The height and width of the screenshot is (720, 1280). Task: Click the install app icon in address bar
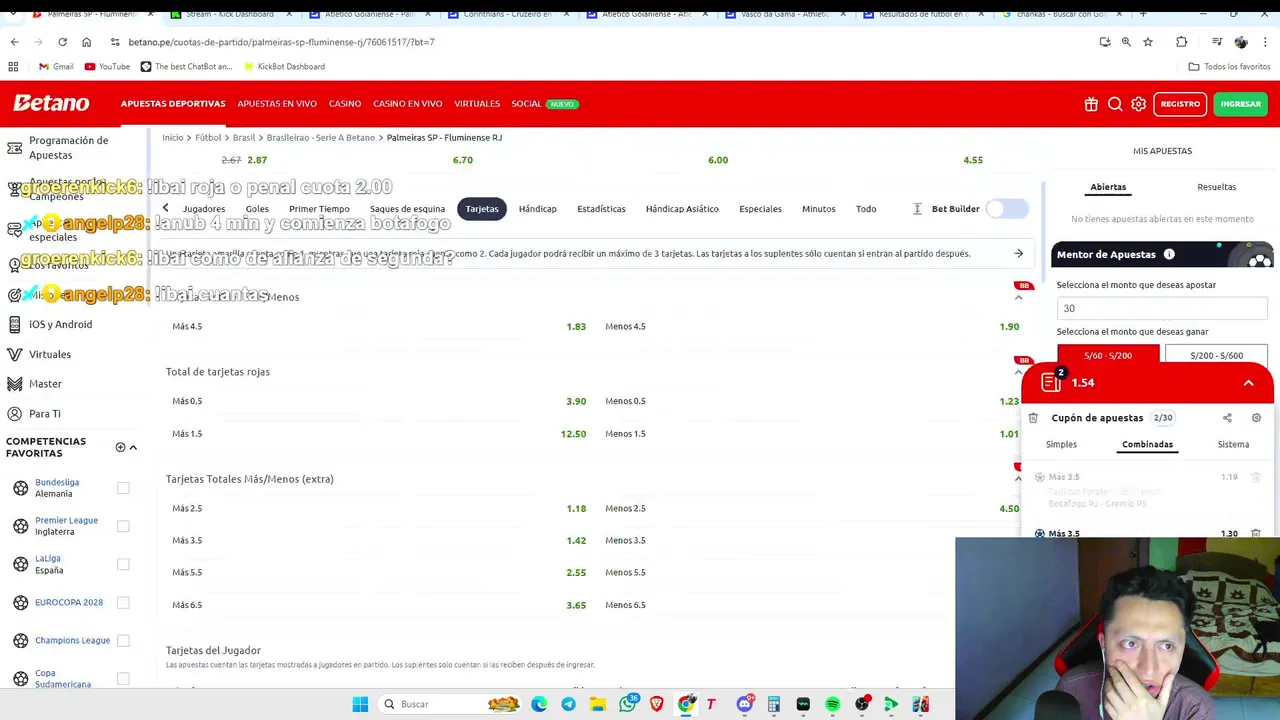(x=1104, y=42)
